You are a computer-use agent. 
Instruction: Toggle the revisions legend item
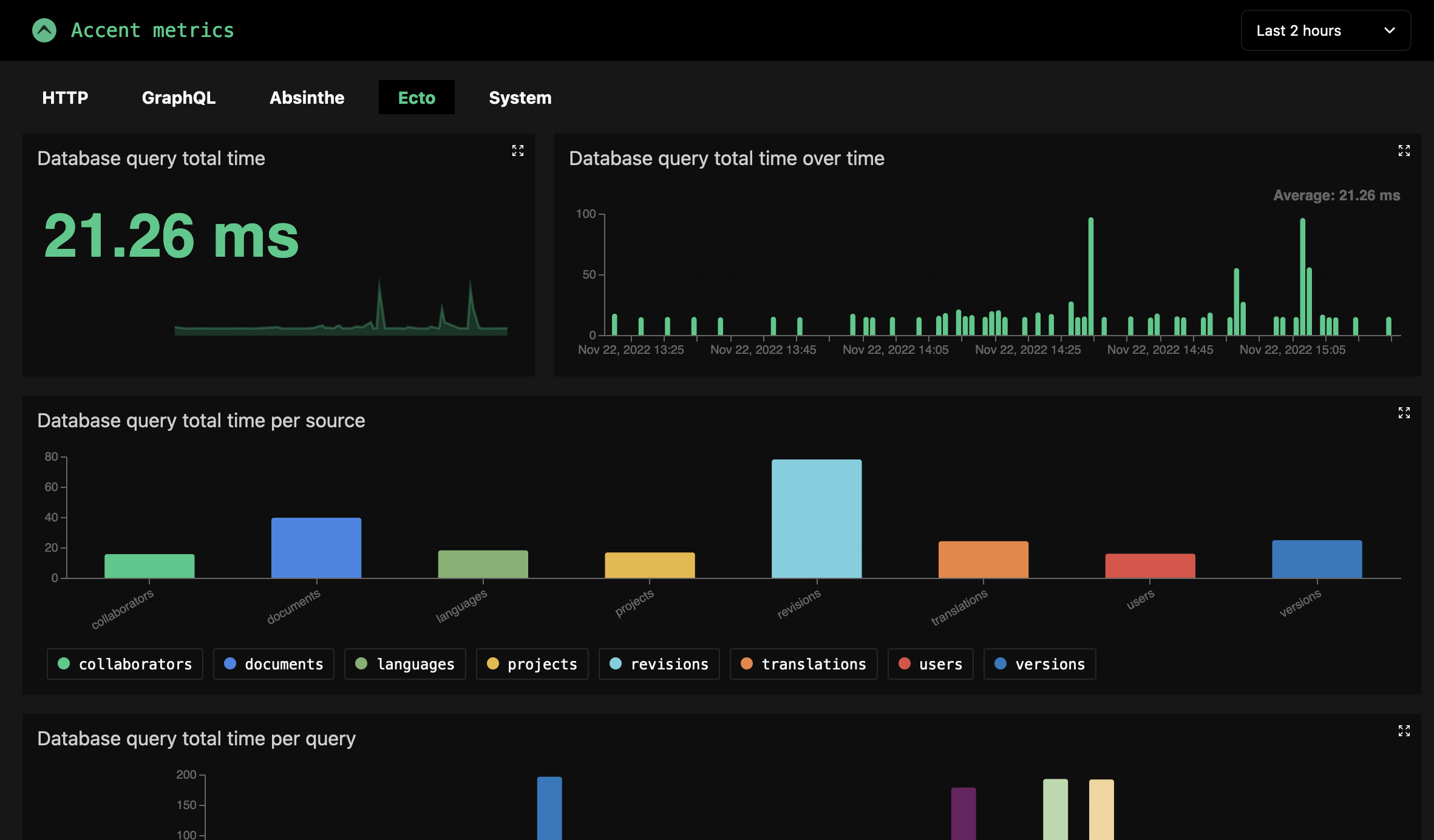[x=659, y=664]
